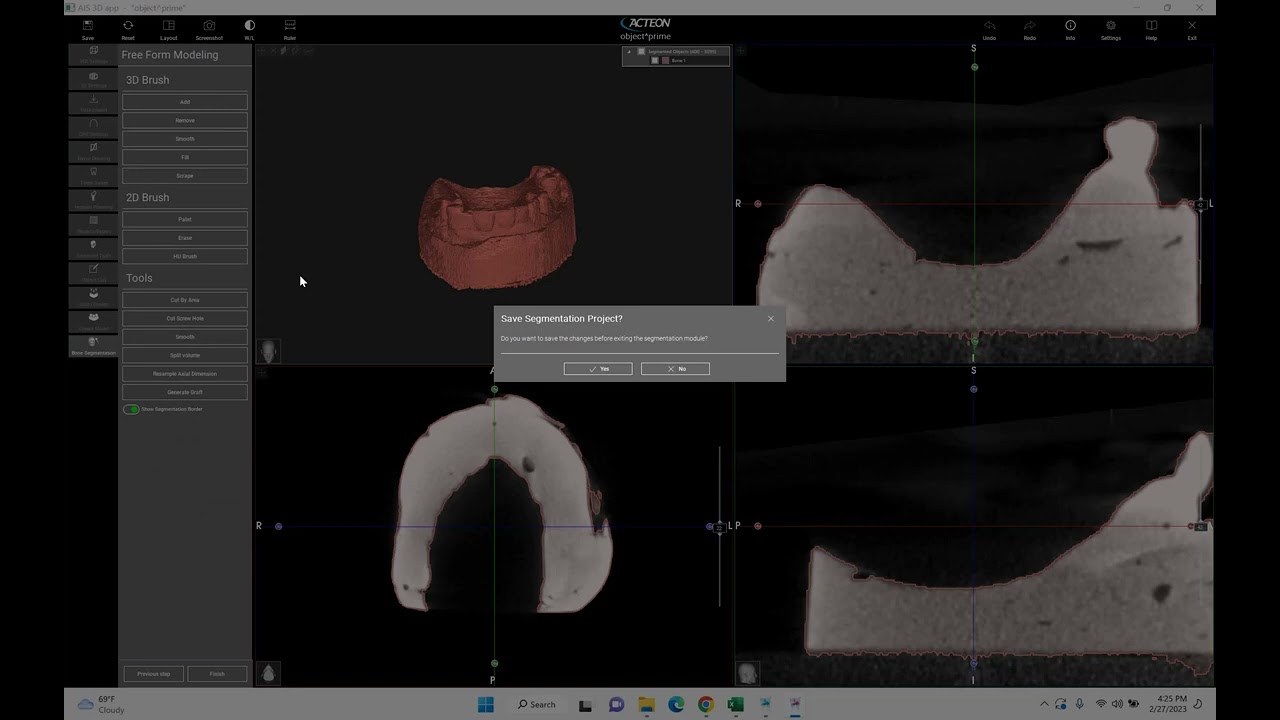
Task: Open File Explorer from taskbar
Action: click(646, 704)
